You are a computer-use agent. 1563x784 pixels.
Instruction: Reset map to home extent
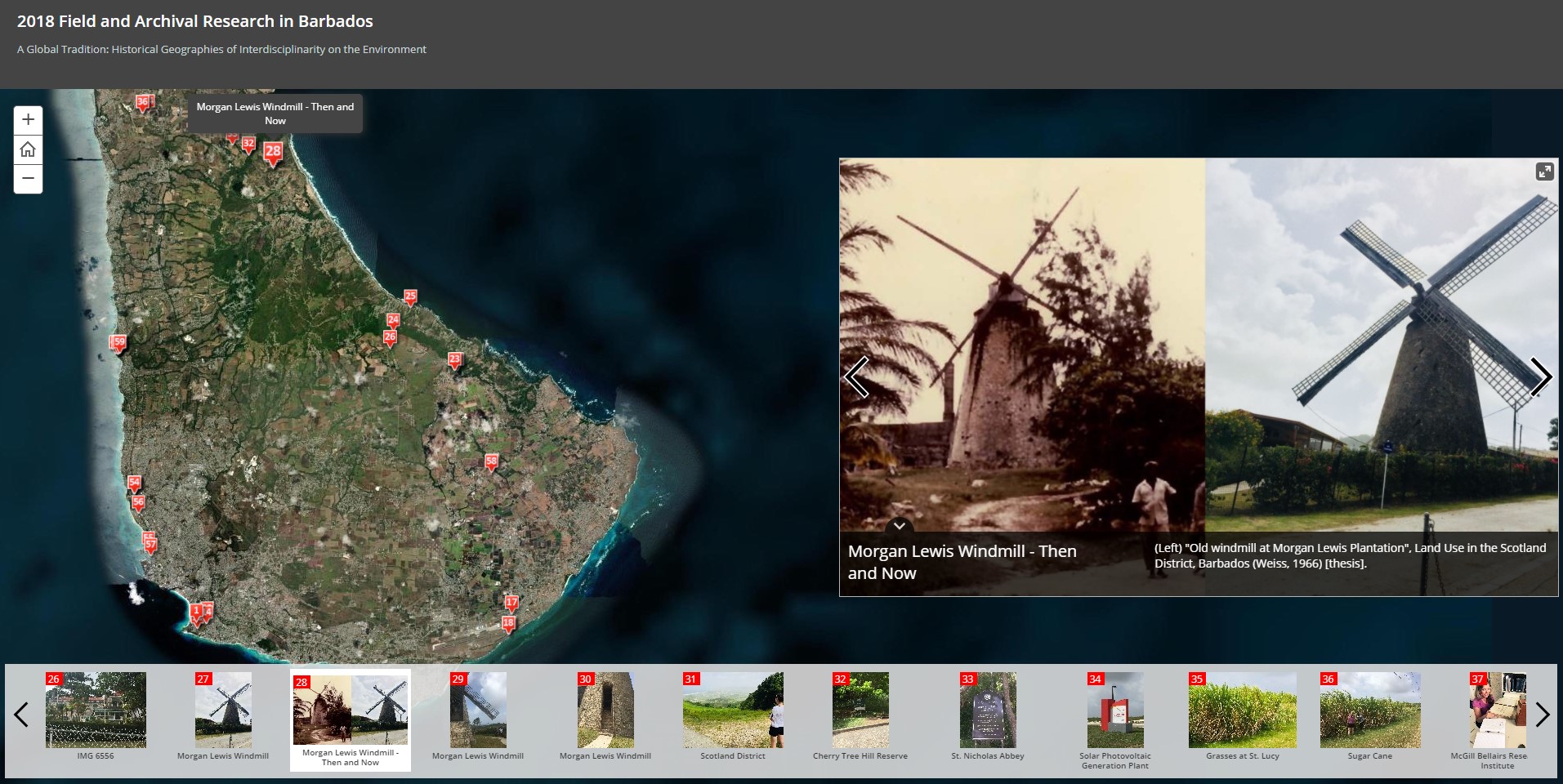coord(28,149)
